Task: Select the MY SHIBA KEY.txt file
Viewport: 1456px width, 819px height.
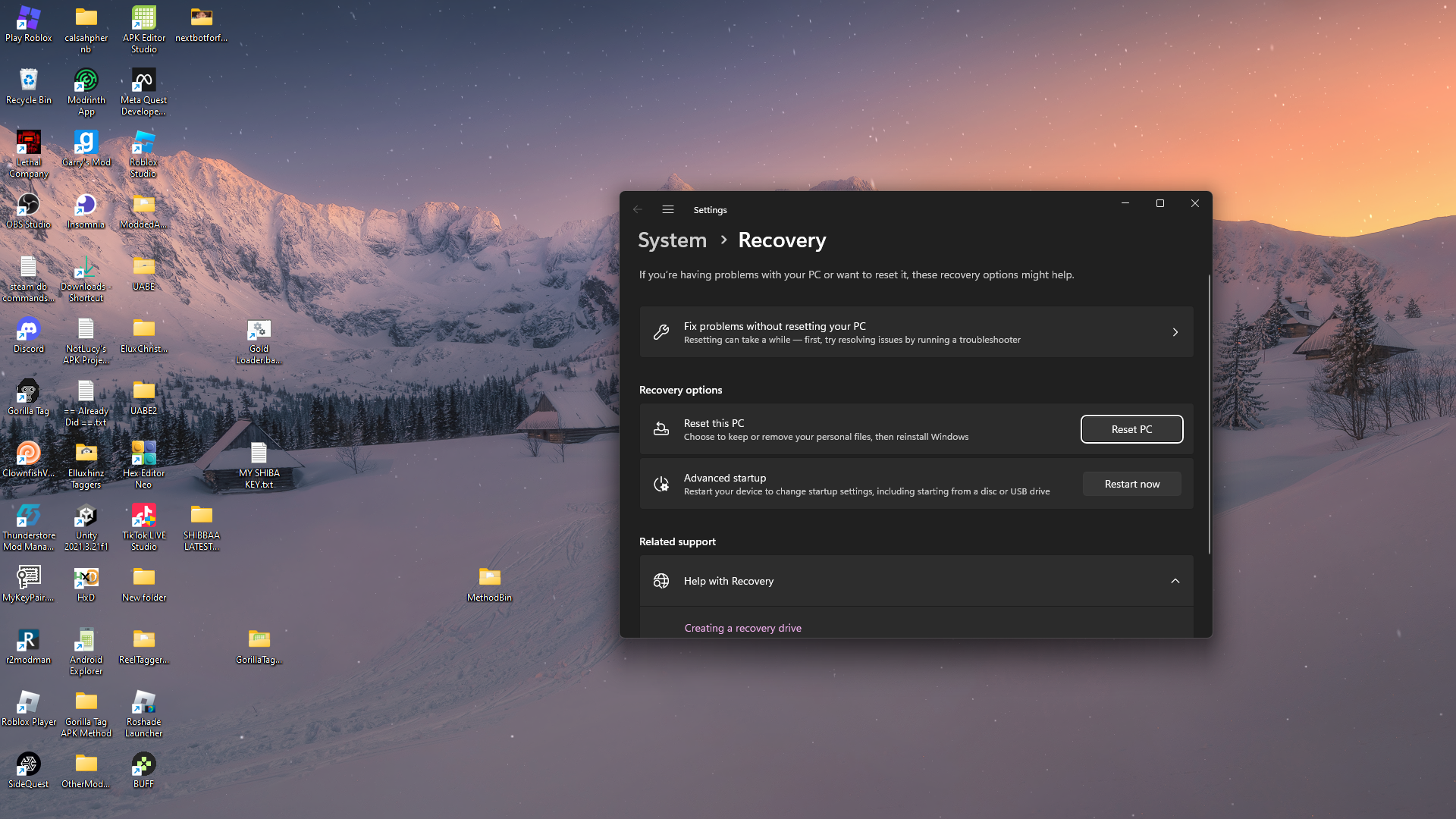Action: point(259,454)
